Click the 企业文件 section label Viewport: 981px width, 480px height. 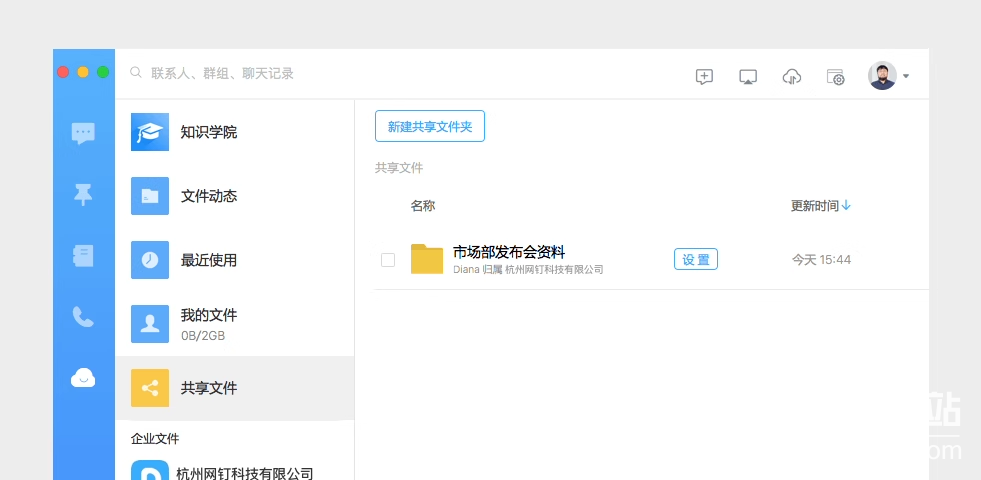(x=155, y=439)
